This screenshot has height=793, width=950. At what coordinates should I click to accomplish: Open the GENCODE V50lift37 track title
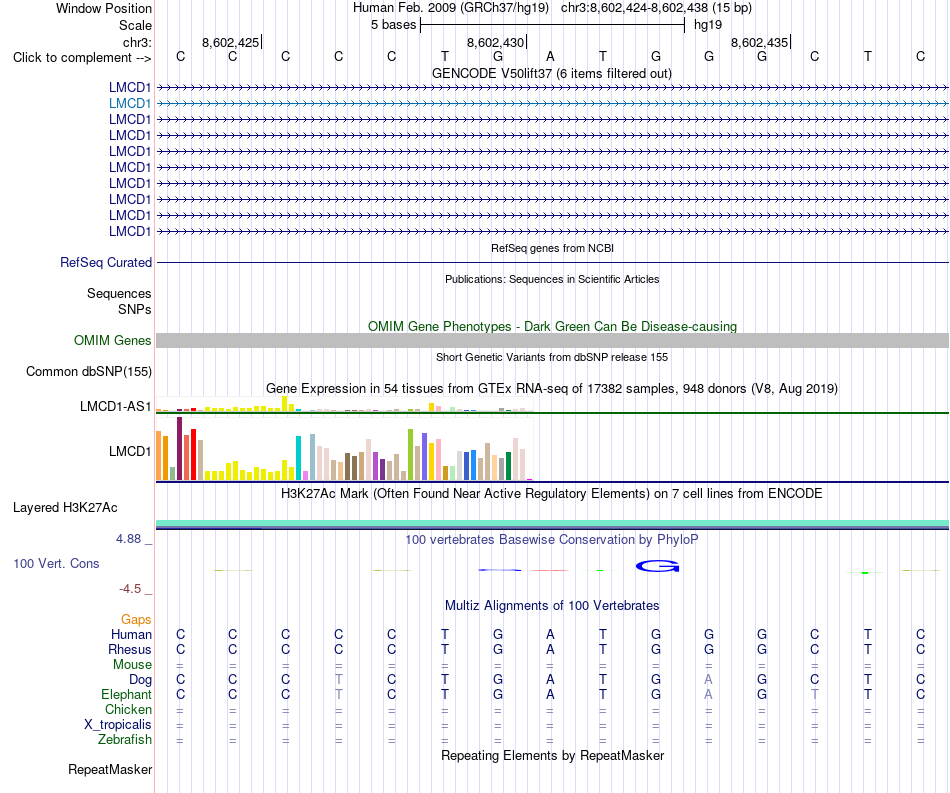point(551,73)
